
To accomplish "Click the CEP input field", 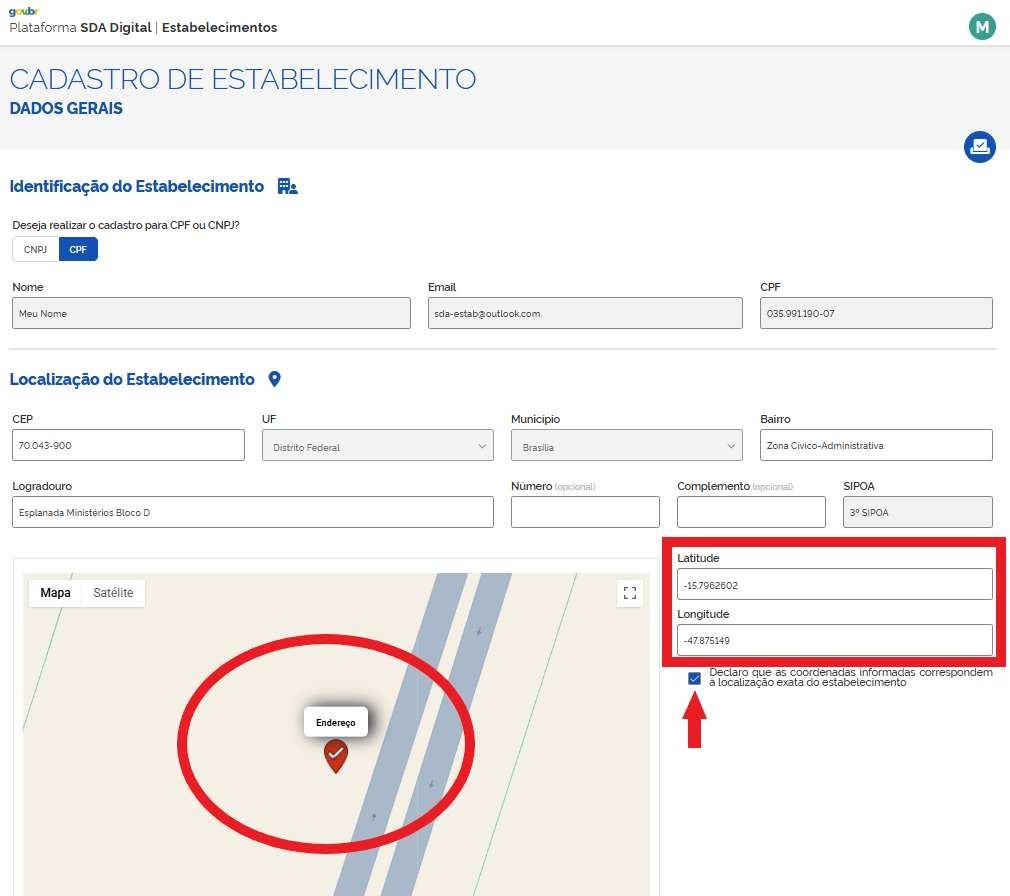I will 128,445.
